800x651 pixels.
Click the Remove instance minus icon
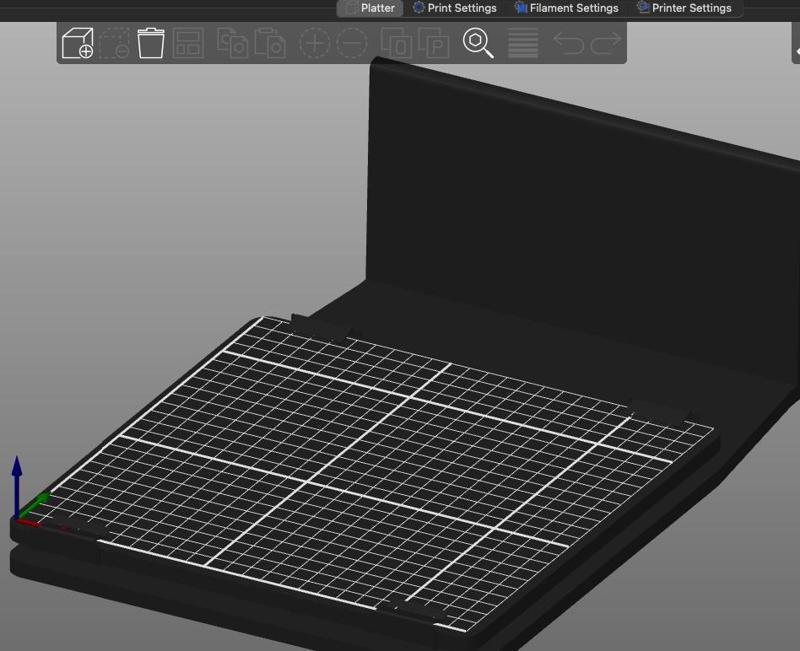(352, 43)
